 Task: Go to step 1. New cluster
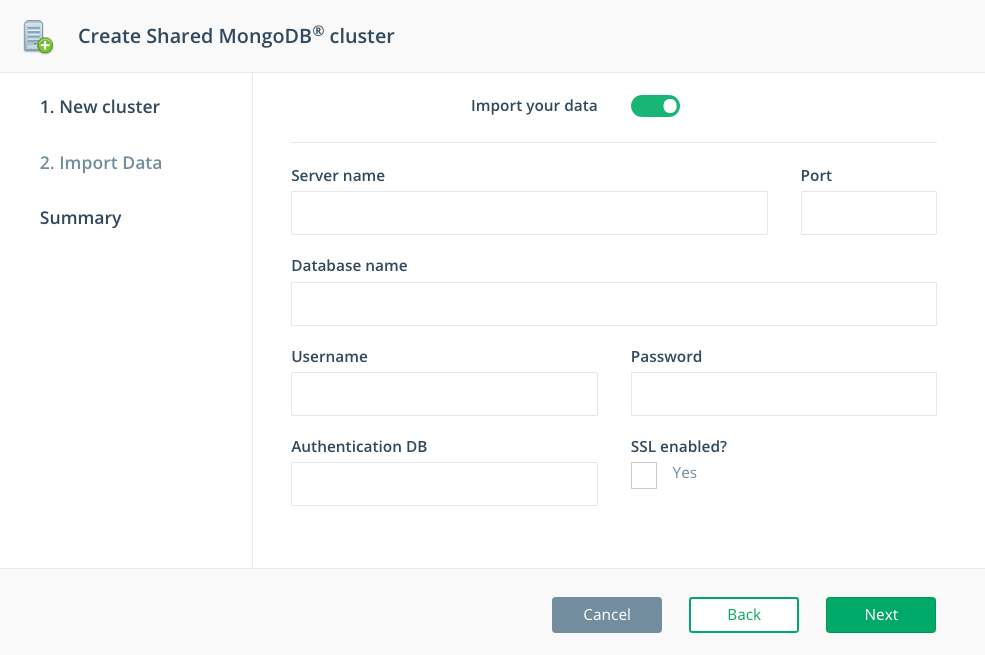pos(100,107)
